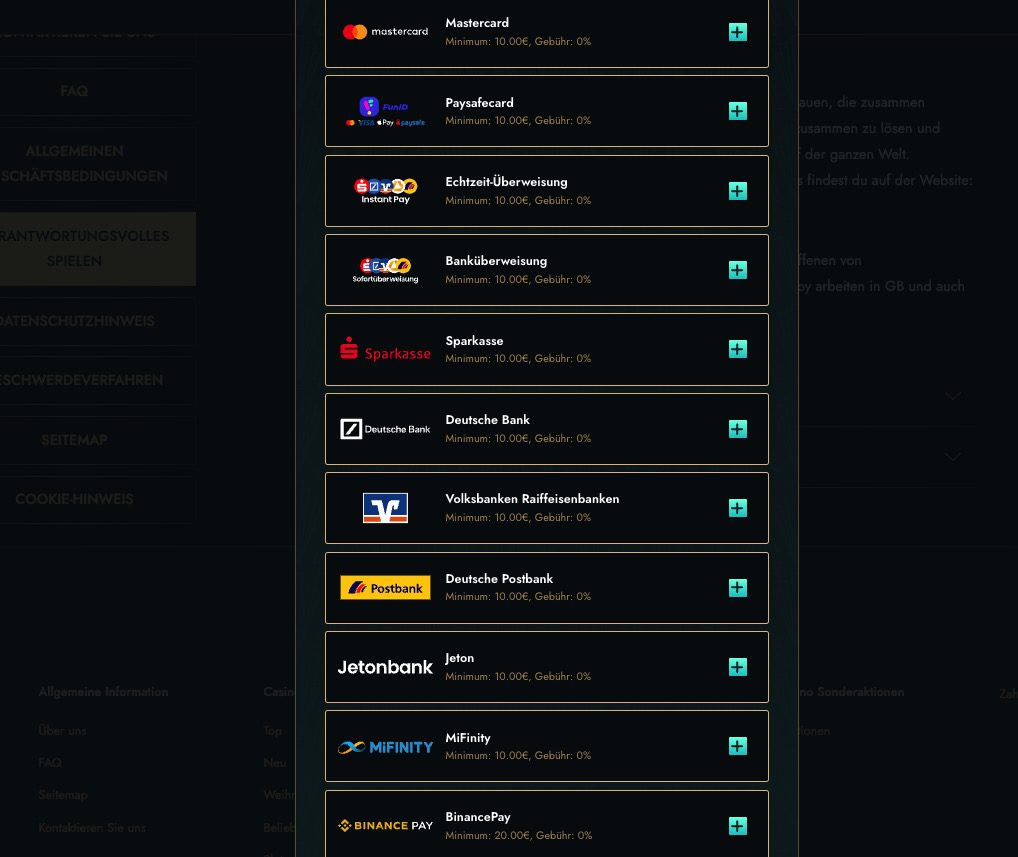Select the Deutsche Postbank title
This screenshot has height=857, width=1018.
click(499, 578)
